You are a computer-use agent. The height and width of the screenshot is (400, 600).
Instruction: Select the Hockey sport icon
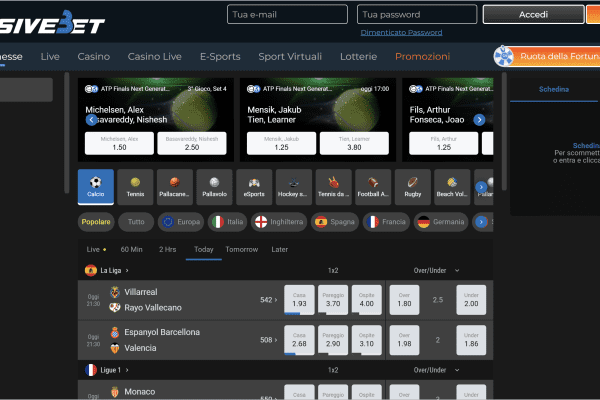[x=294, y=187]
